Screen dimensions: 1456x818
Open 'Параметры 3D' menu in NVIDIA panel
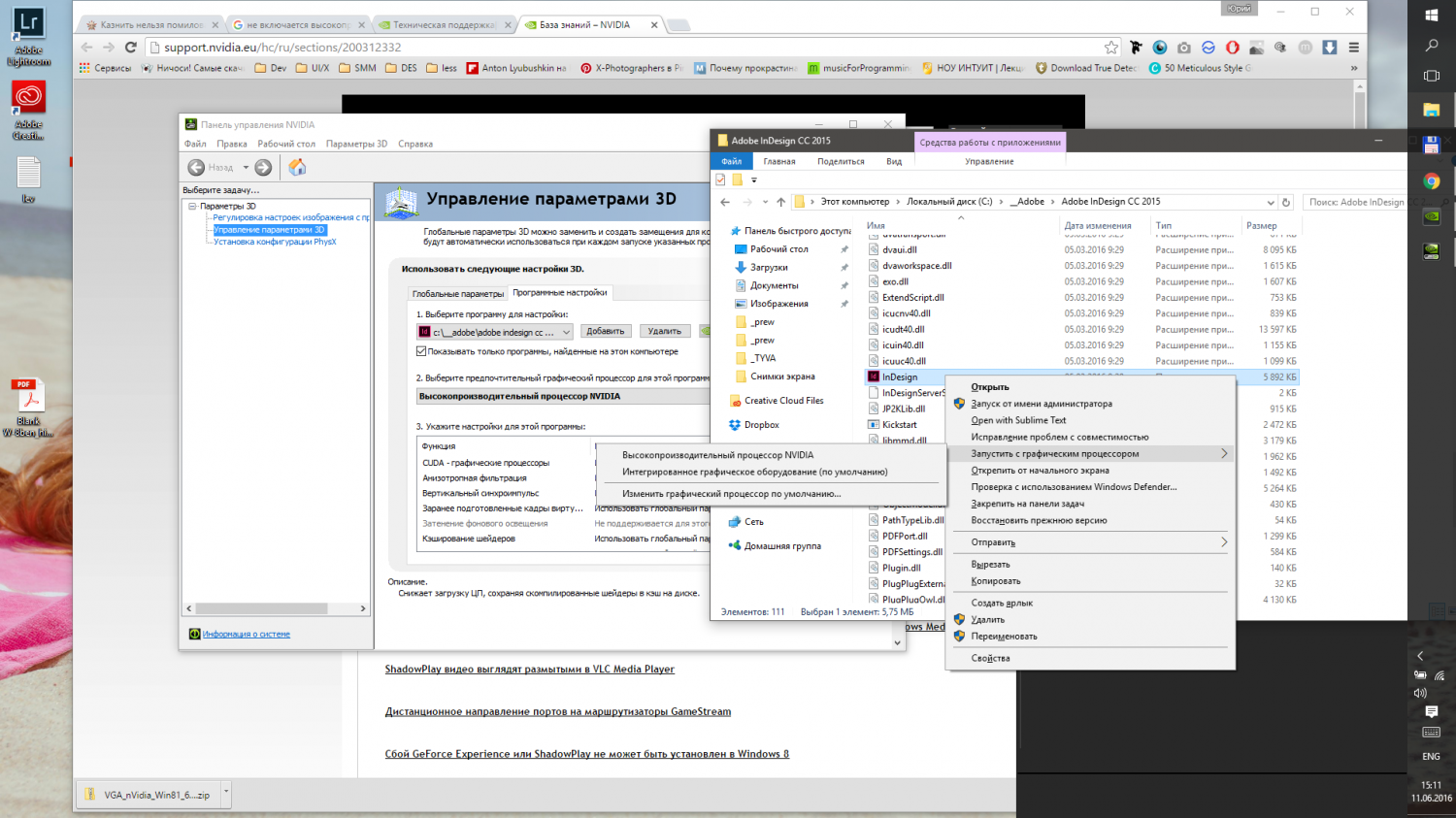356,144
